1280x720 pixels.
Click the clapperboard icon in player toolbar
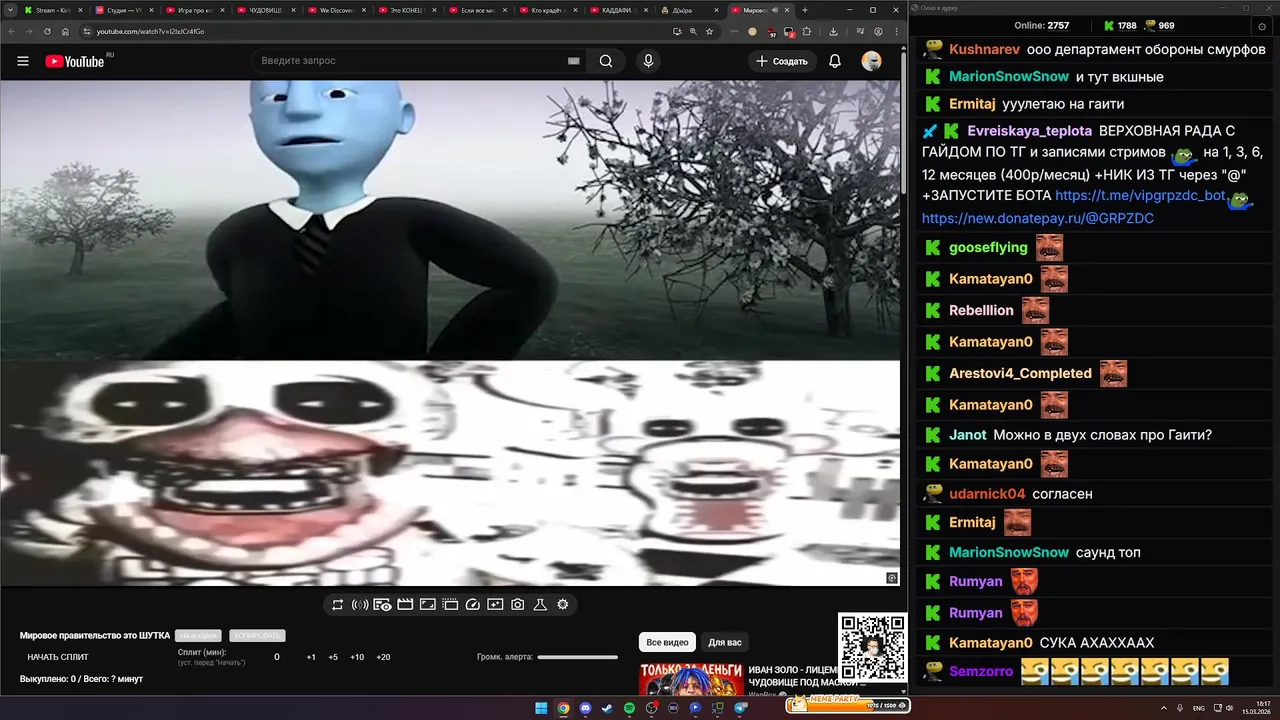(405, 605)
